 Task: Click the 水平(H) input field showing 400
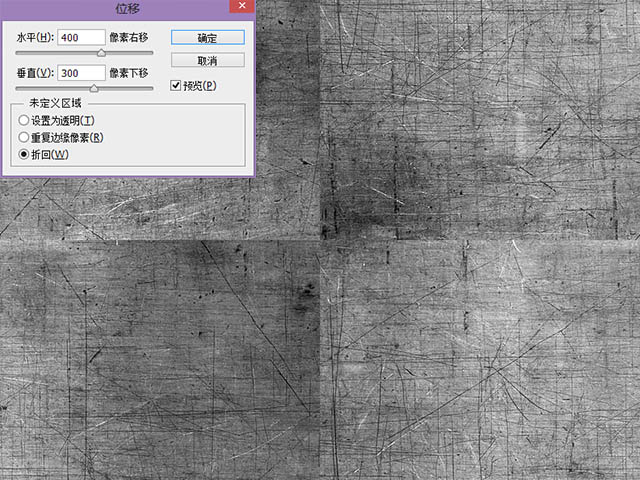(x=81, y=37)
